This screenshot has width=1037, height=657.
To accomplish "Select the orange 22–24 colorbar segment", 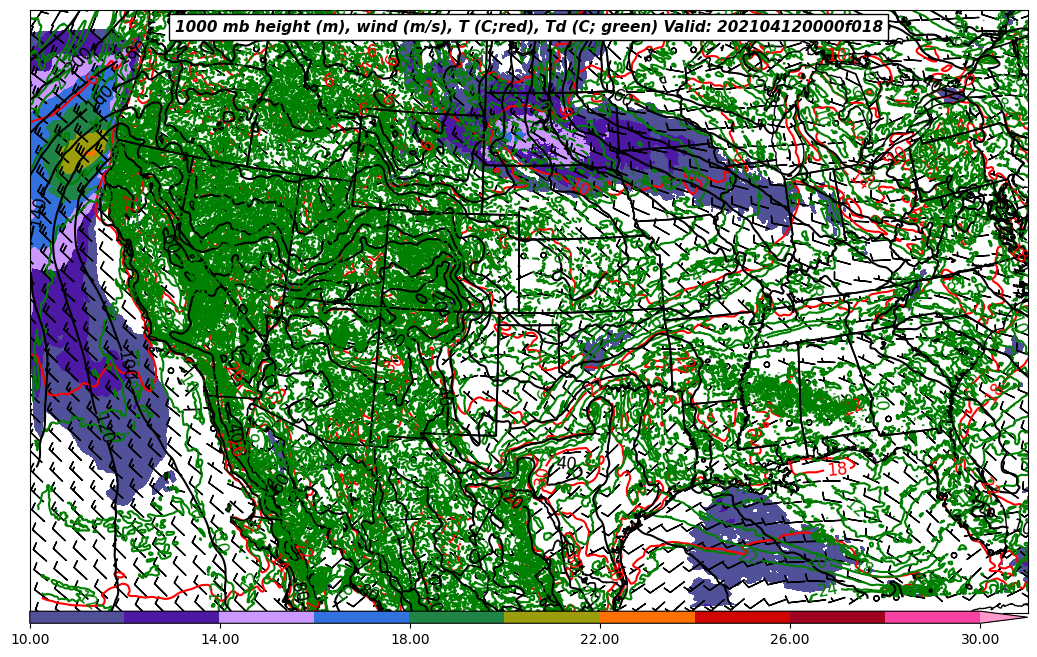I will click(647, 617).
